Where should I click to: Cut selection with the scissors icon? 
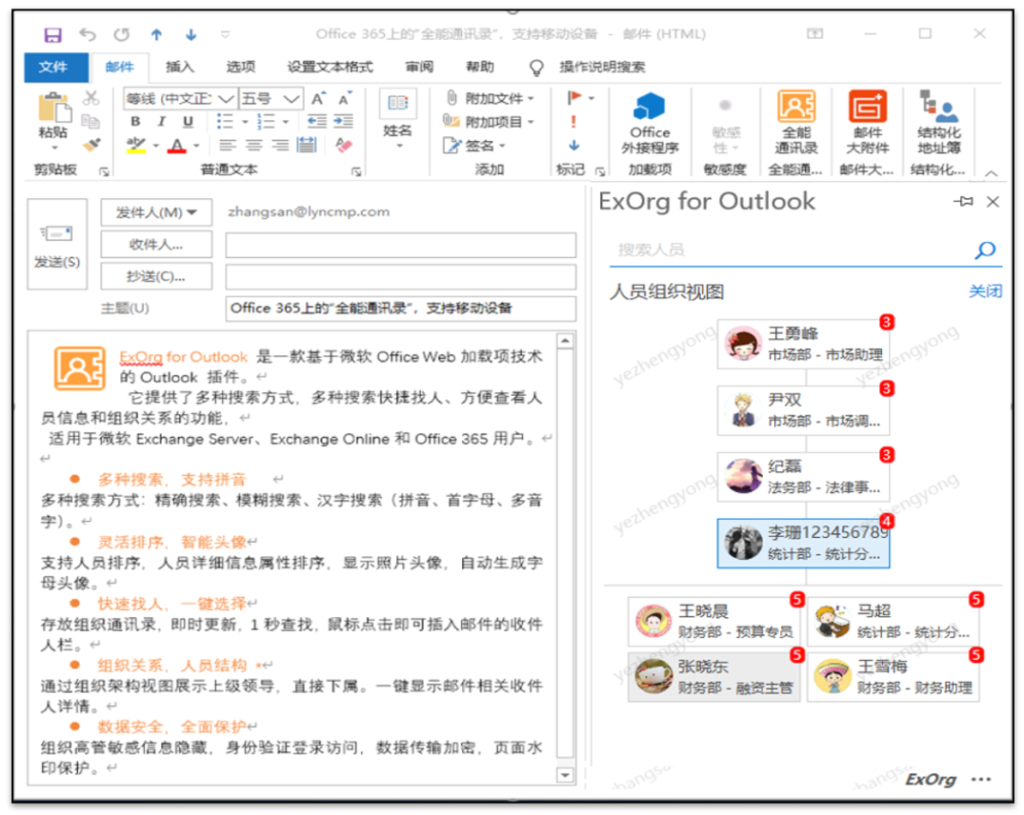point(91,98)
